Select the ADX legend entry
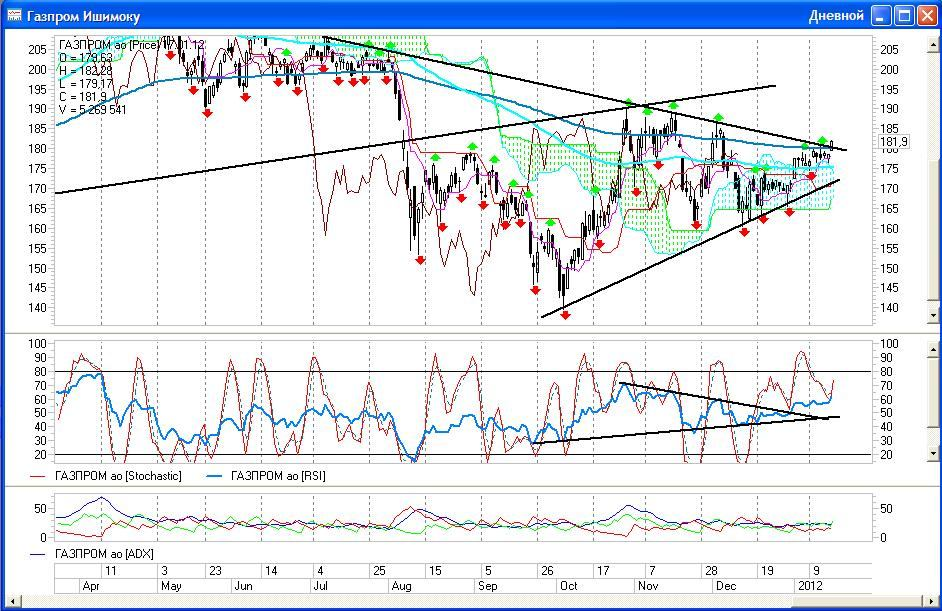 click(104, 553)
